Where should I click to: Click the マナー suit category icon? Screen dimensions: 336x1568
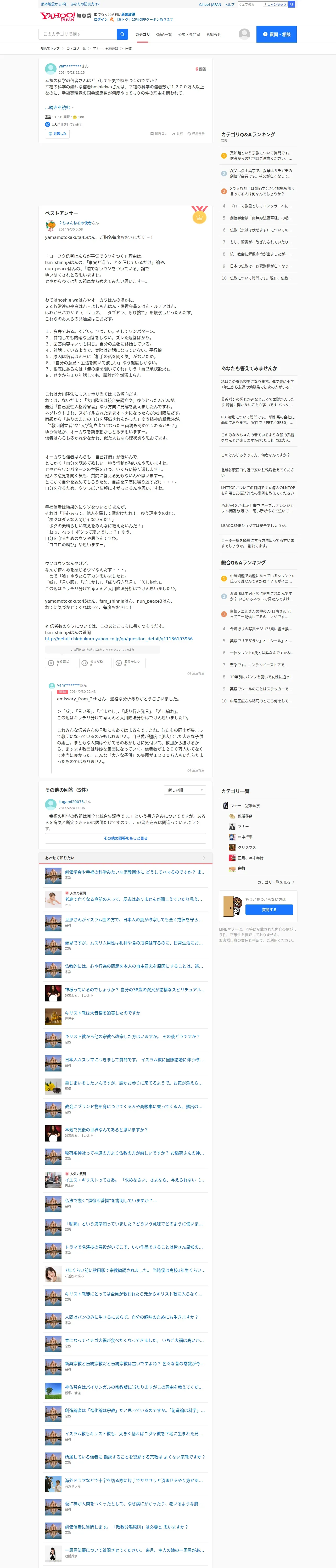coord(232,827)
